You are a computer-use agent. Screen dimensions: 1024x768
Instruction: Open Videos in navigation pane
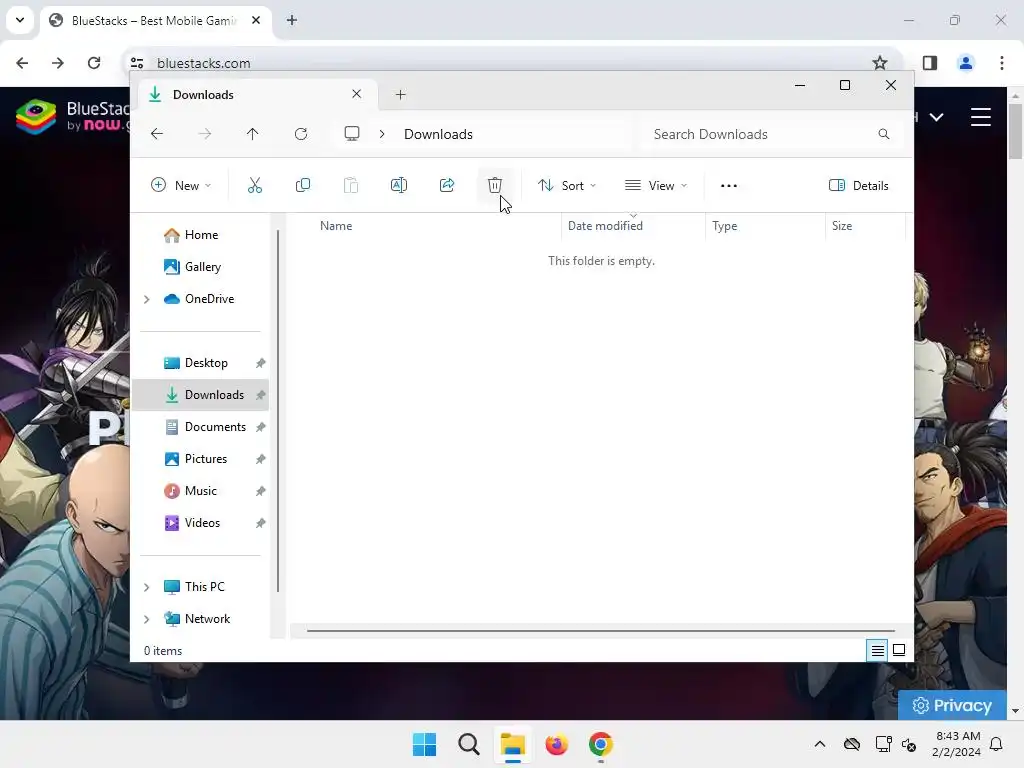tap(201, 523)
